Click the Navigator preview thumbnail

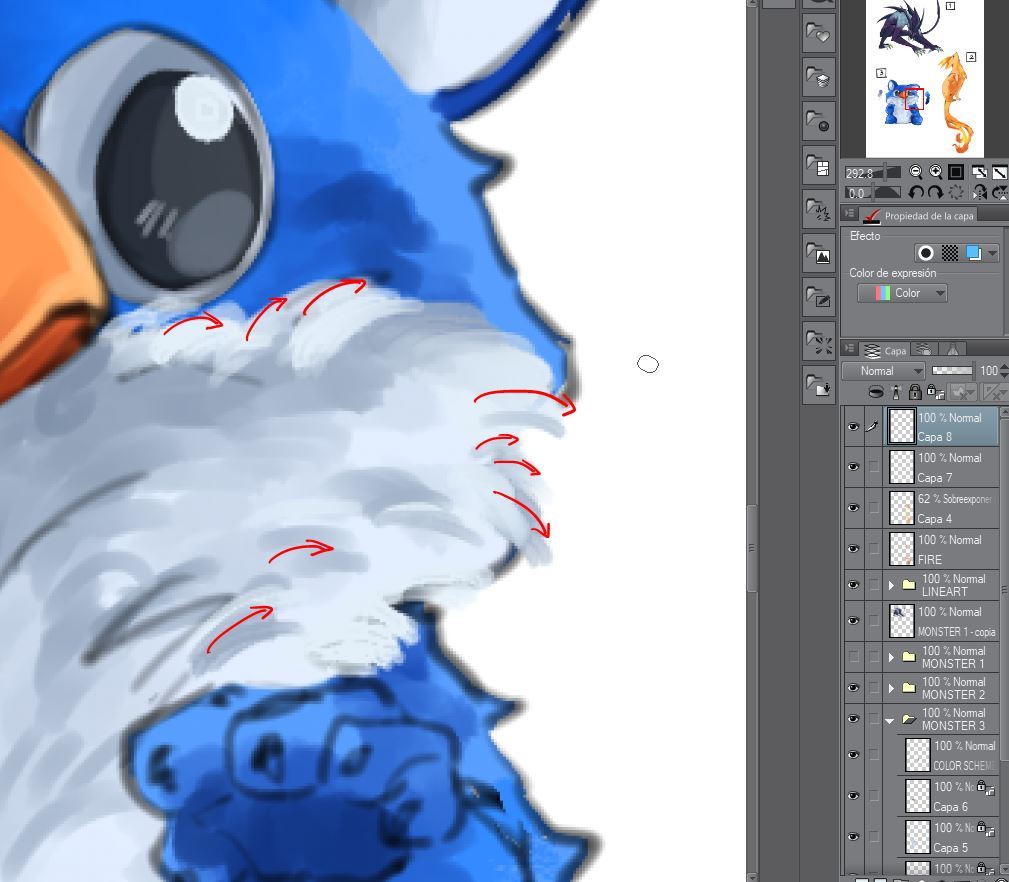tap(924, 78)
